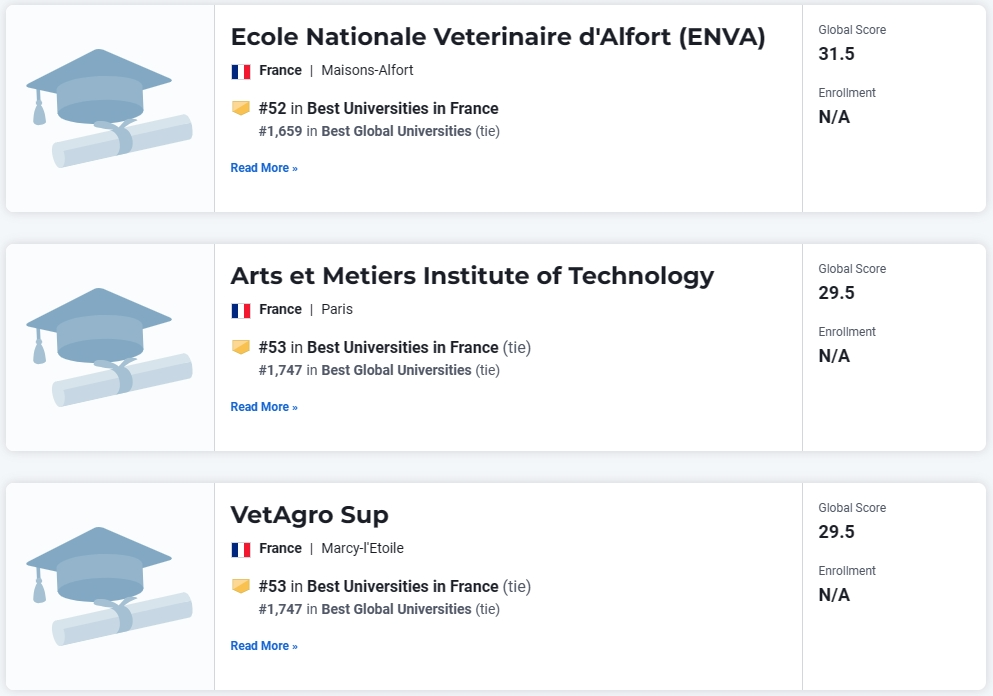This screenshot has height=696, width=993.
Task: Click the ENVA graduation cap placeholder image
Action: pyautogui.click(x=109, y=108)
